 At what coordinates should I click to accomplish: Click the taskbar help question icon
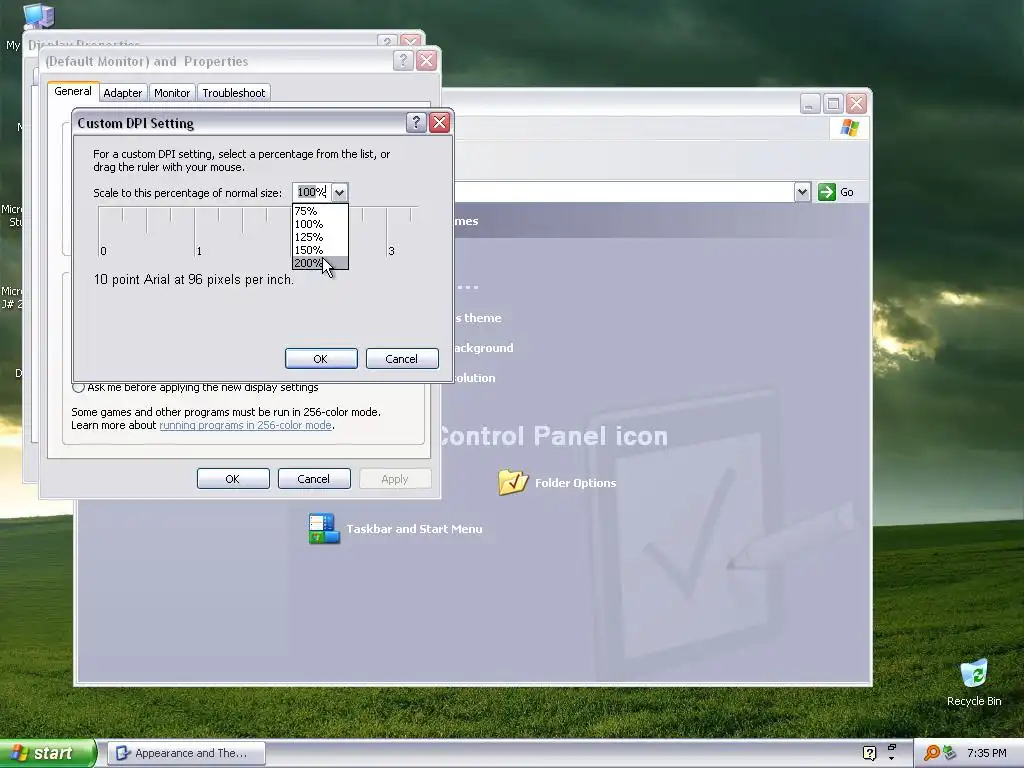click(x=869, y=753)
